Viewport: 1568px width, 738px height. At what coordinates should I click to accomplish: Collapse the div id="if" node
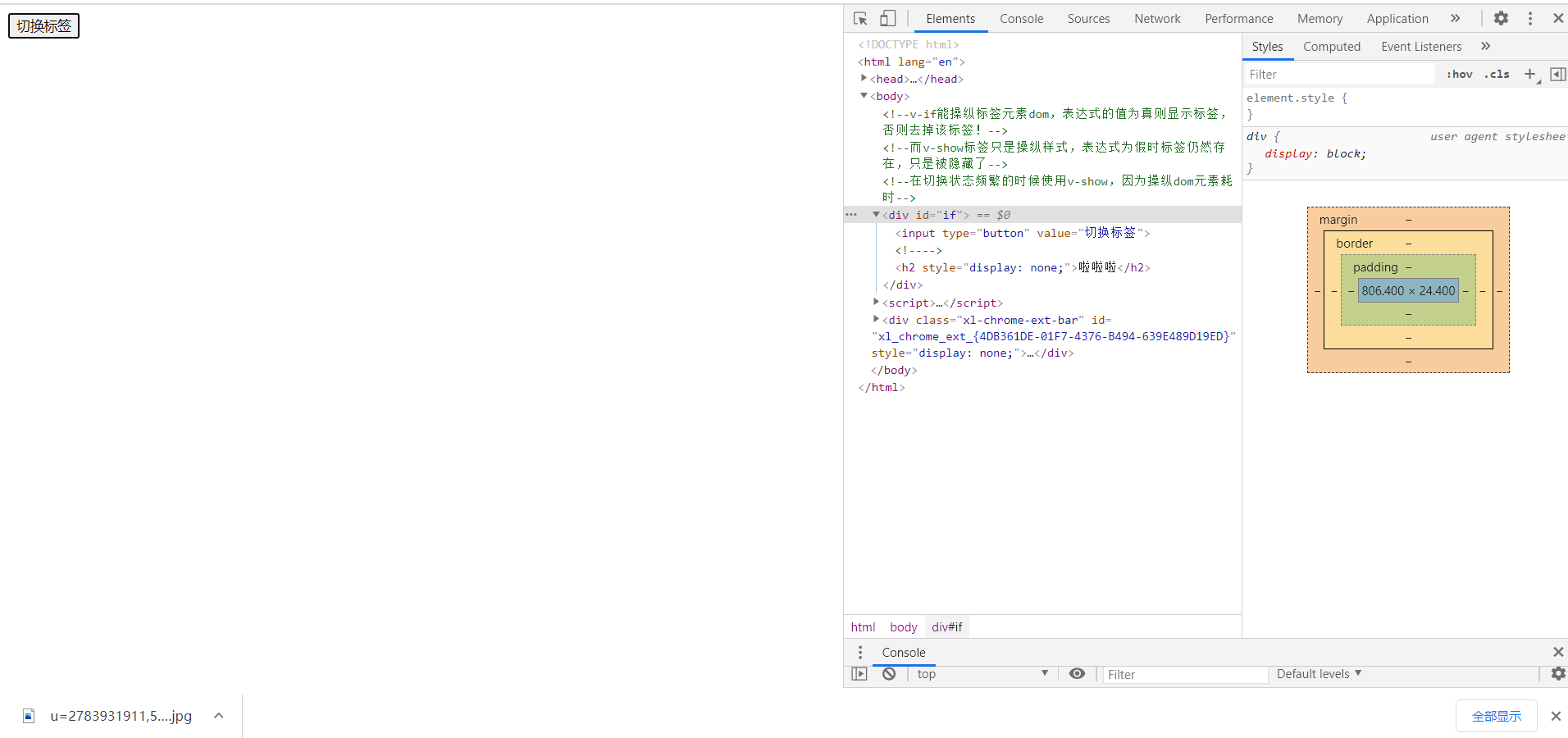[876, 215]
